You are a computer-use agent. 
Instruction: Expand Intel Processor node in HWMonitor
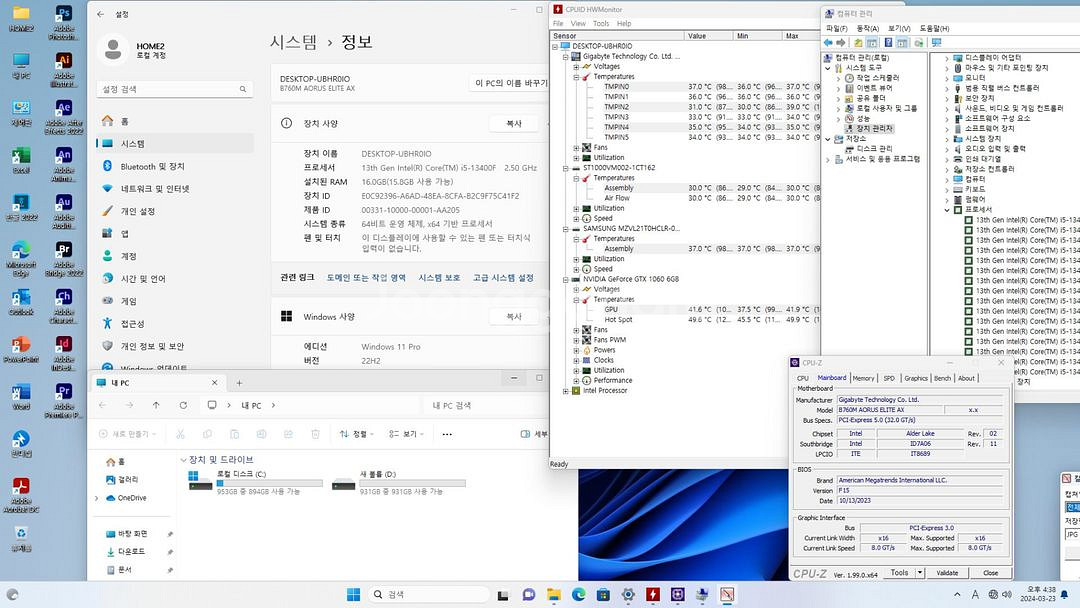click(566, 391)
